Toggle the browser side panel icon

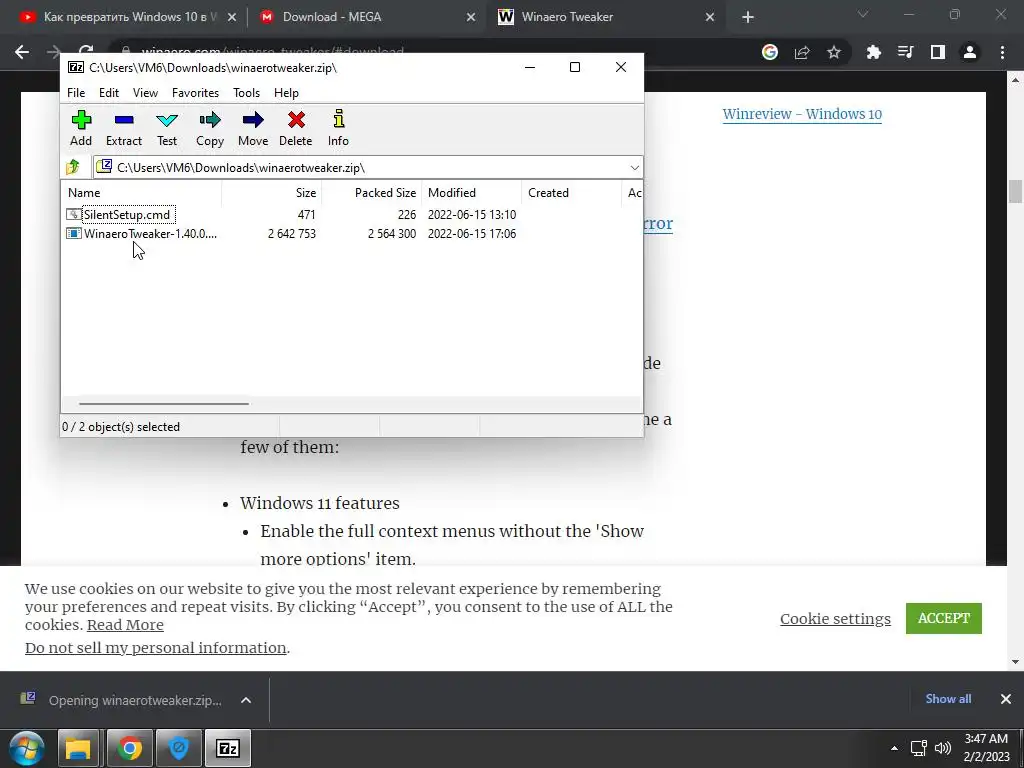pyautogui.click(x=938, y=52)
